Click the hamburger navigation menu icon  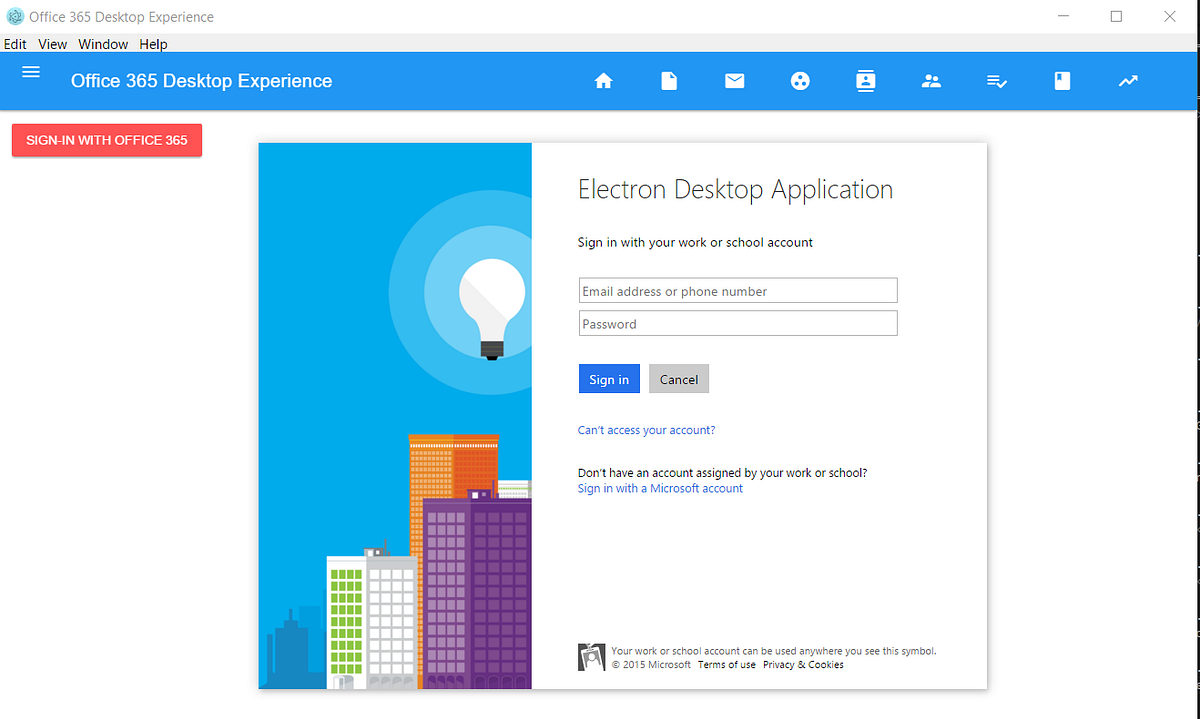30,72
